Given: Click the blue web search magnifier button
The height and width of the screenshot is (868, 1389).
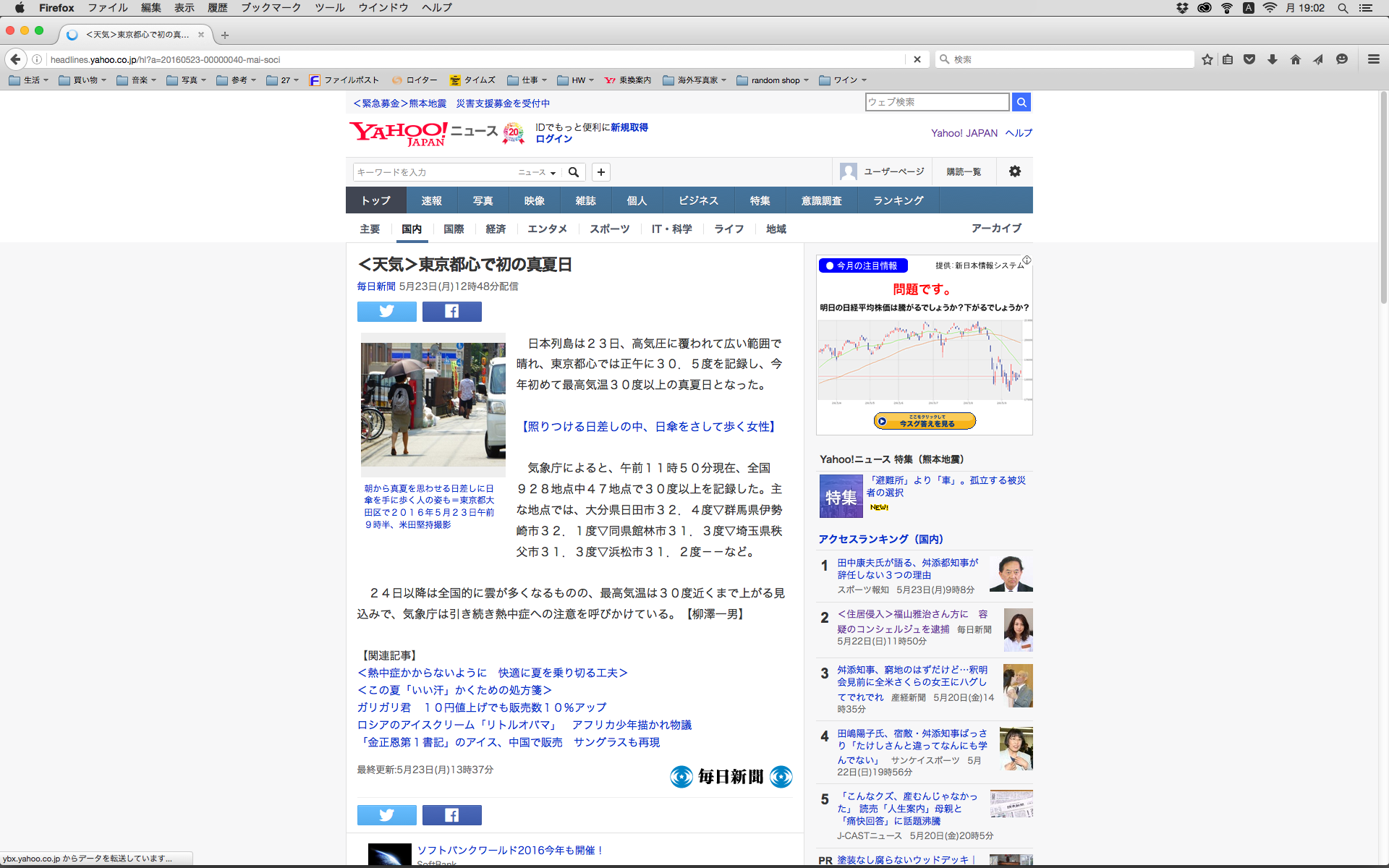Looking at the screenshot, I should (1021, 102).
